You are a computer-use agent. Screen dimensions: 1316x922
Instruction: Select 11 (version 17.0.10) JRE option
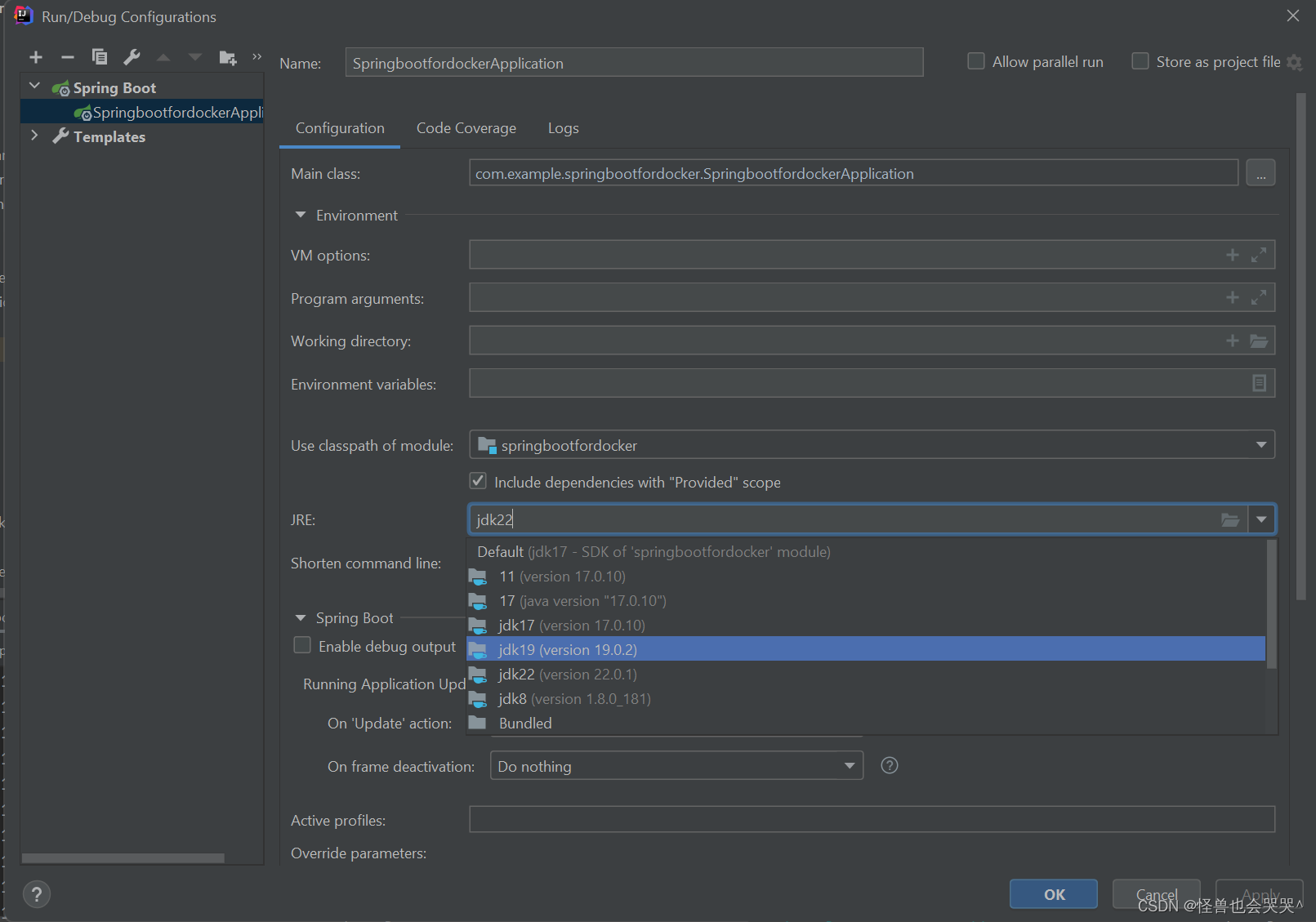[x=866, y=577]
